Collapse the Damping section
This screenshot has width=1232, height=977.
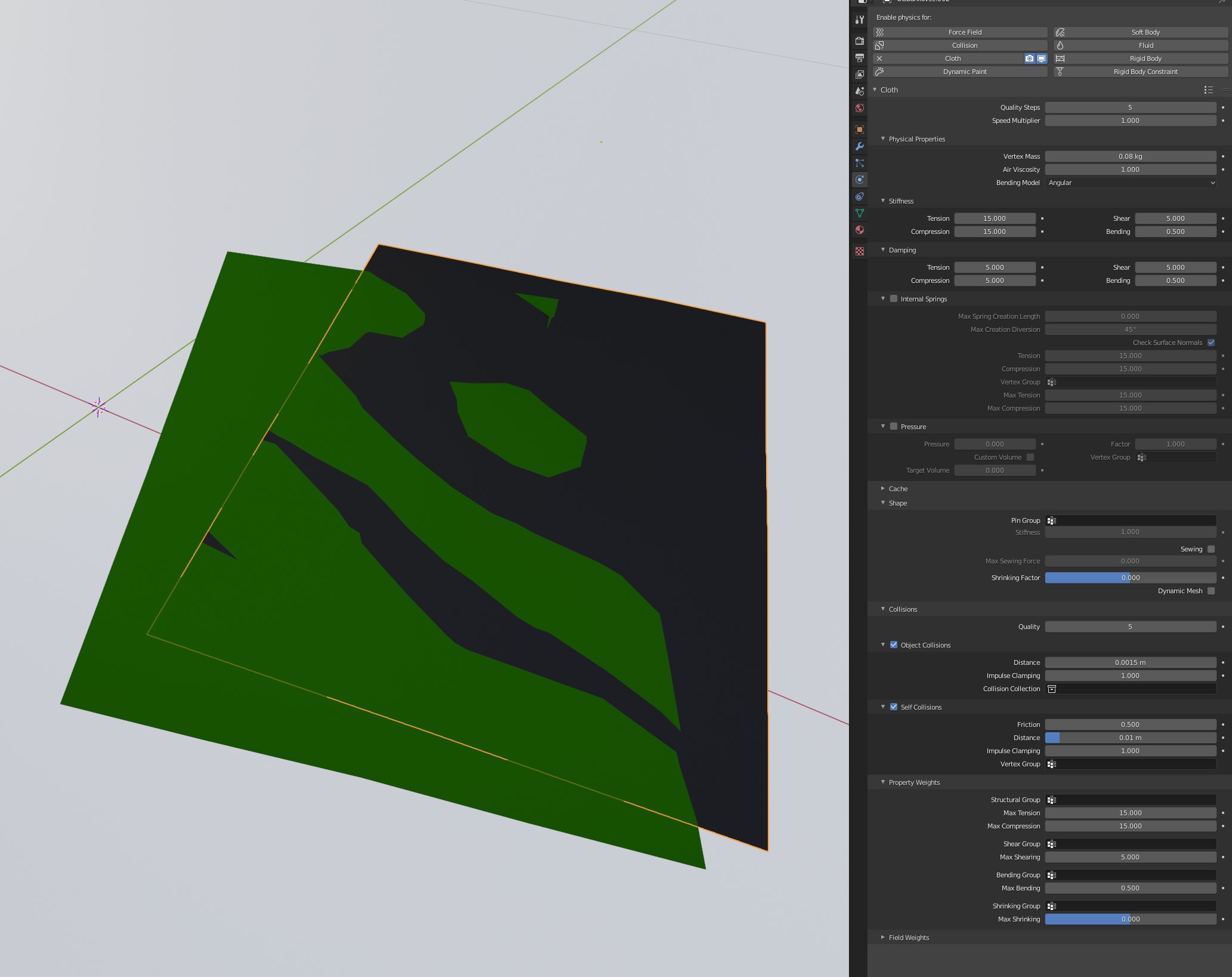click(x=902, y=249)
